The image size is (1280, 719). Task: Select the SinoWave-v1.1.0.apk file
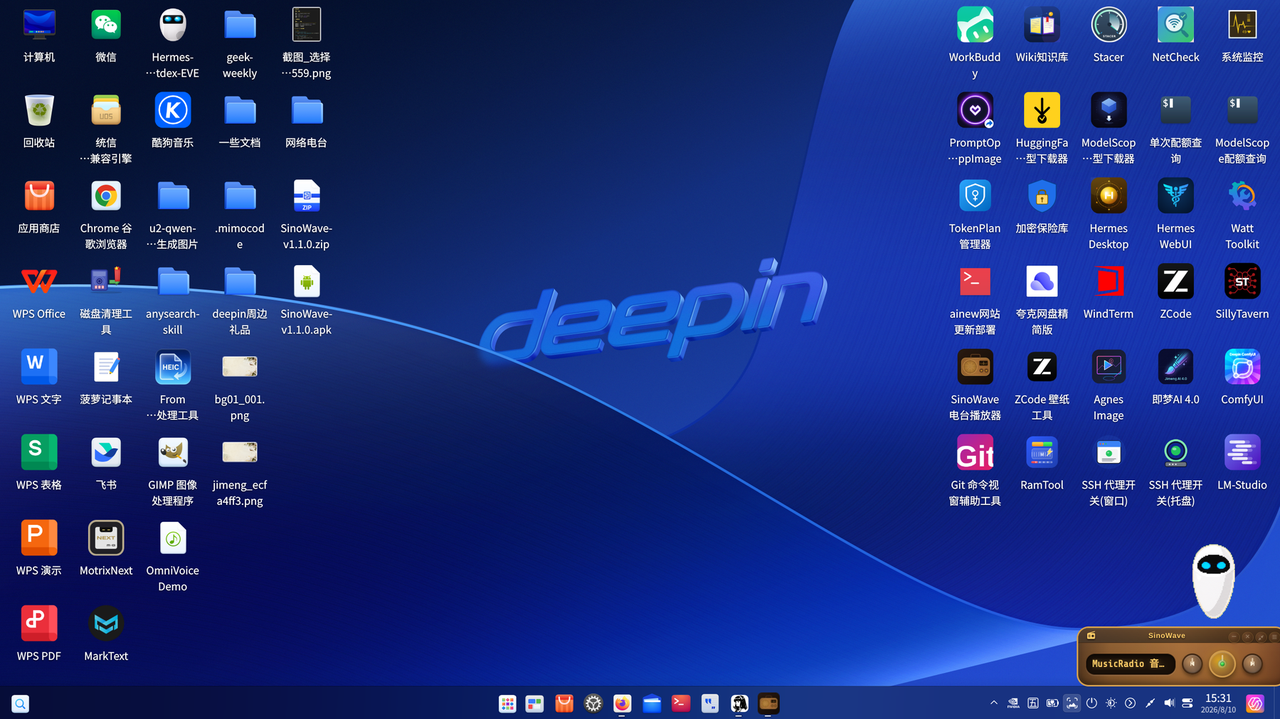(x=307, y=282)
